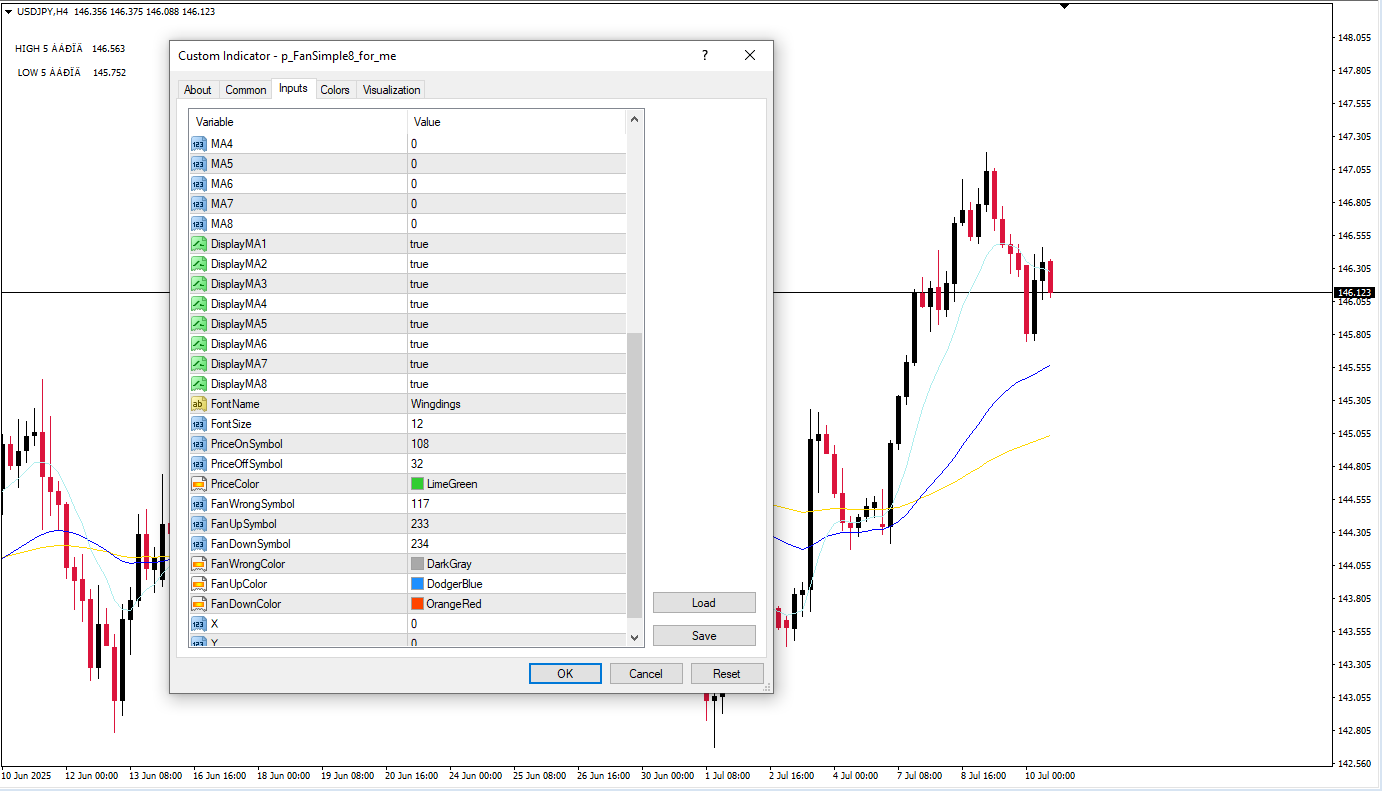Click the scrollbar up arrow
Image resolution: width=1382 pixels, height=791 pixels.
[x=634, y=121]
